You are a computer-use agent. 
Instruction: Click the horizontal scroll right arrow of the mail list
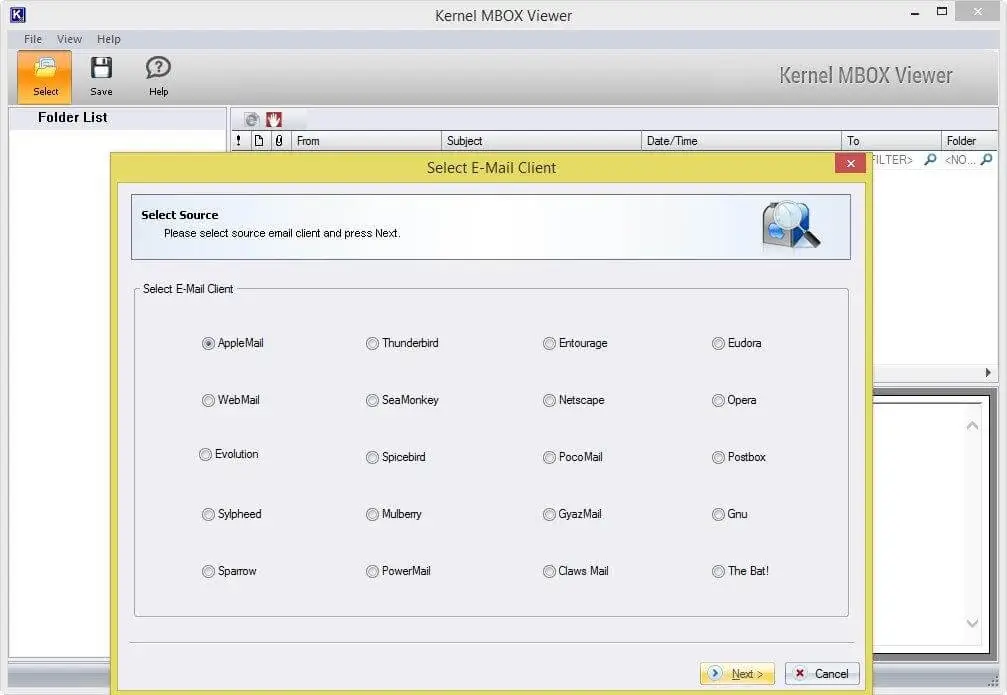[989, 372]
